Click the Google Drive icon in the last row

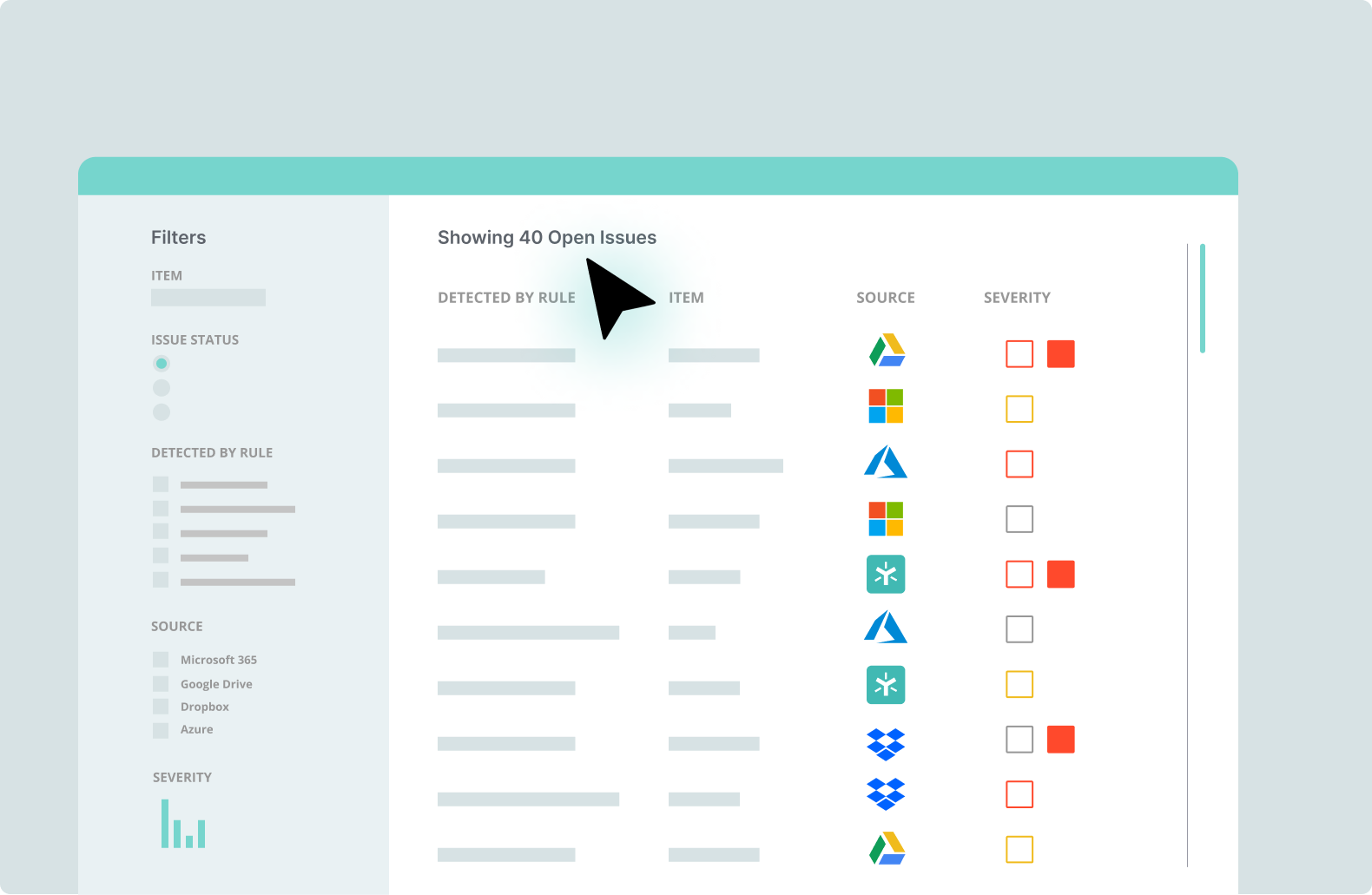(x=887, y=848)
